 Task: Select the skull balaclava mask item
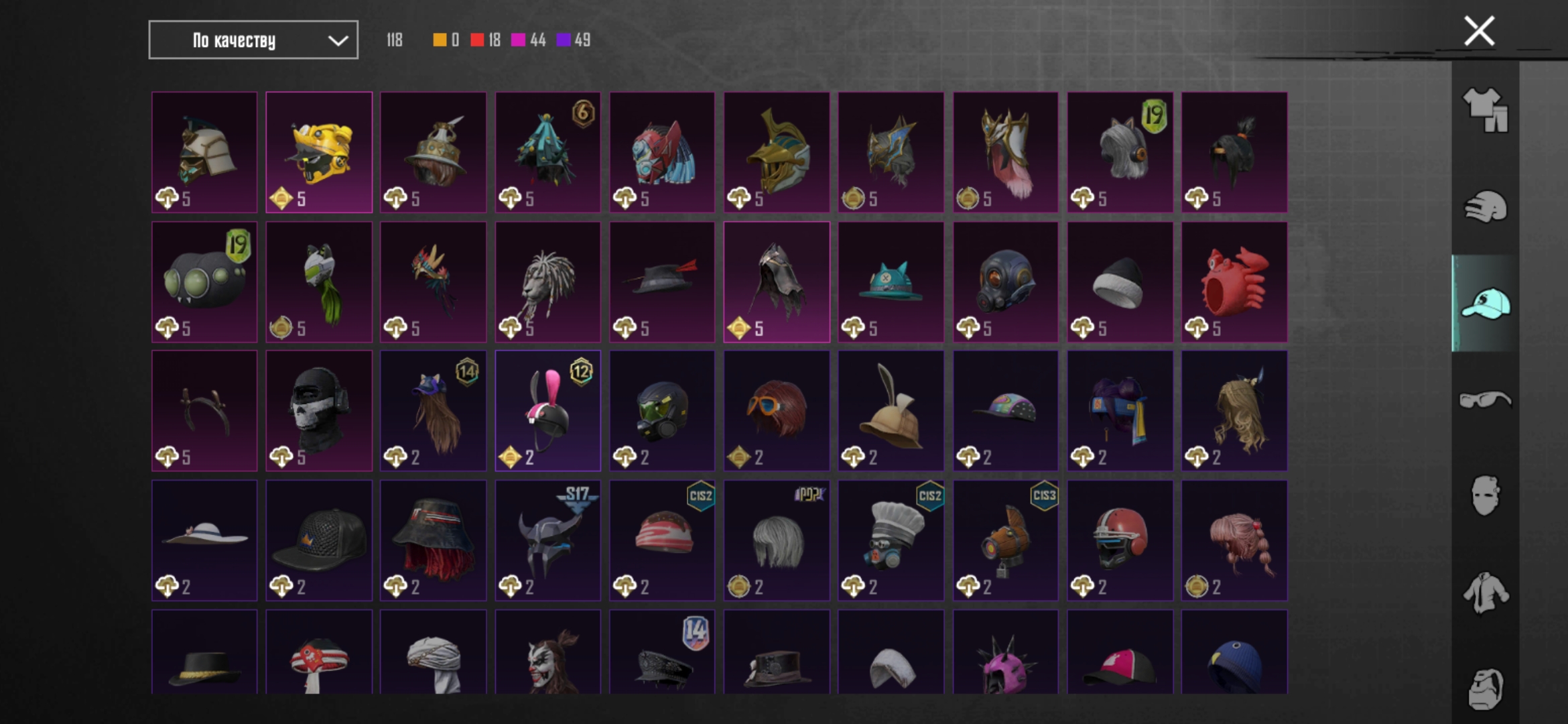319,411
